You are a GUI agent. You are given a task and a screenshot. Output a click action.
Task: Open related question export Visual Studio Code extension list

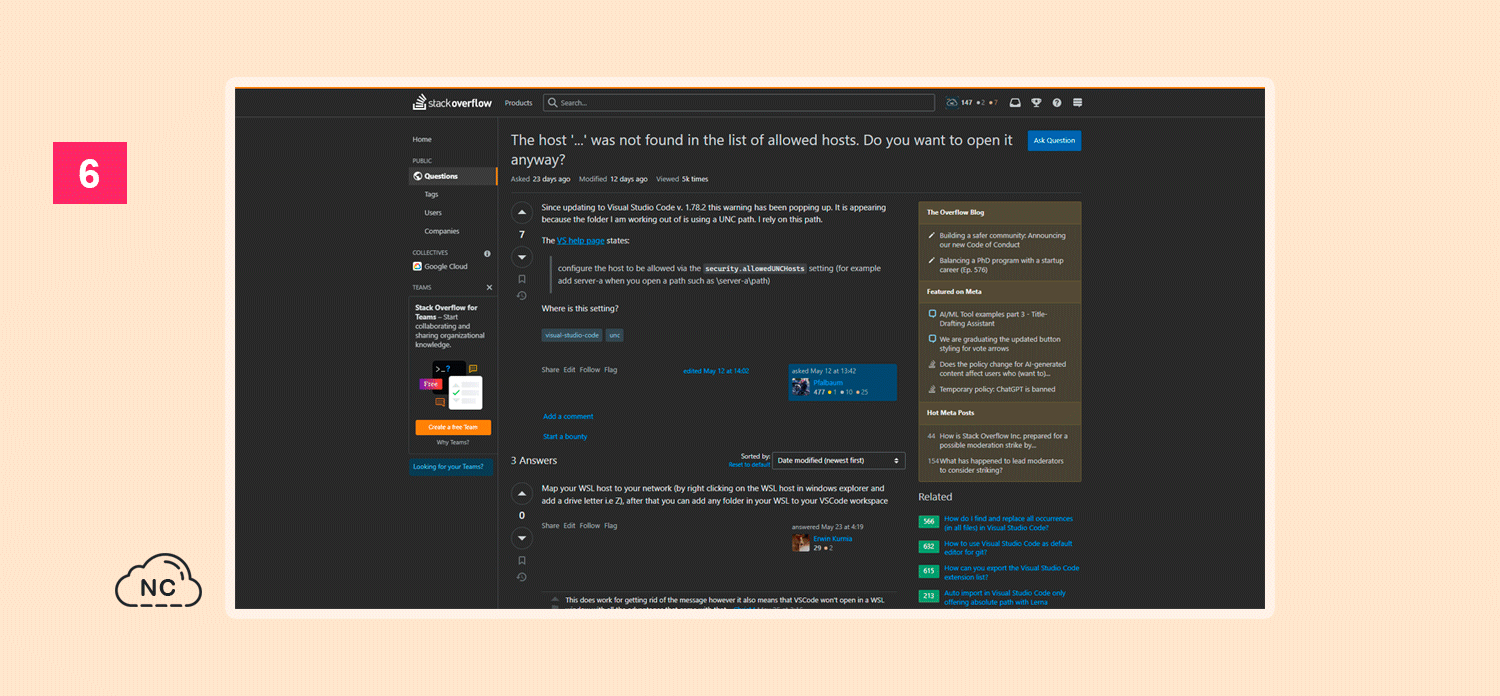coord(1011,572)
